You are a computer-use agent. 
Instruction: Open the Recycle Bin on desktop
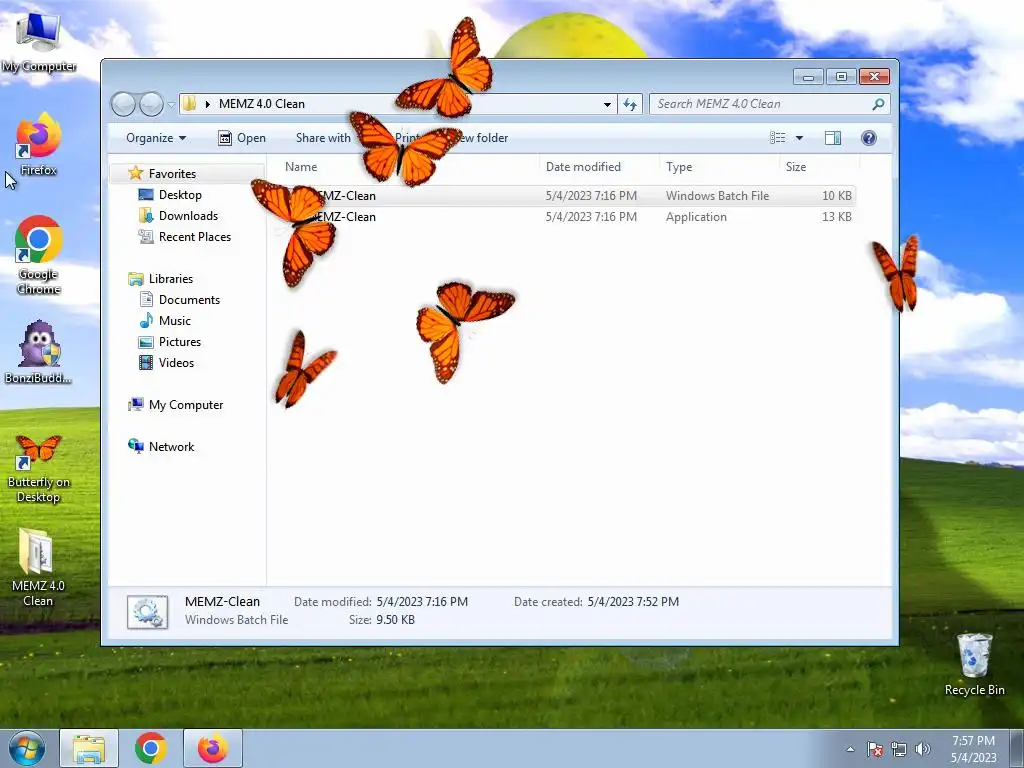[x=974, y=664]
